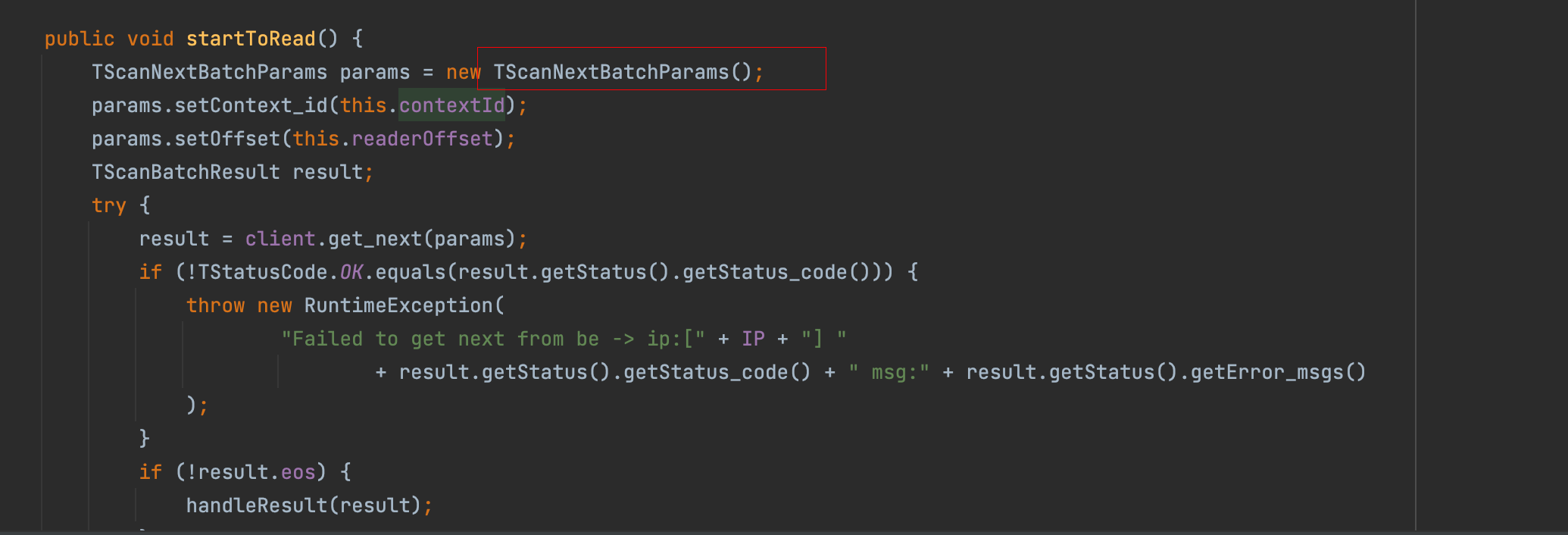Screen dimensions: 1568x535
Task: Click the setOffset method call
Action: pos(227,139)
